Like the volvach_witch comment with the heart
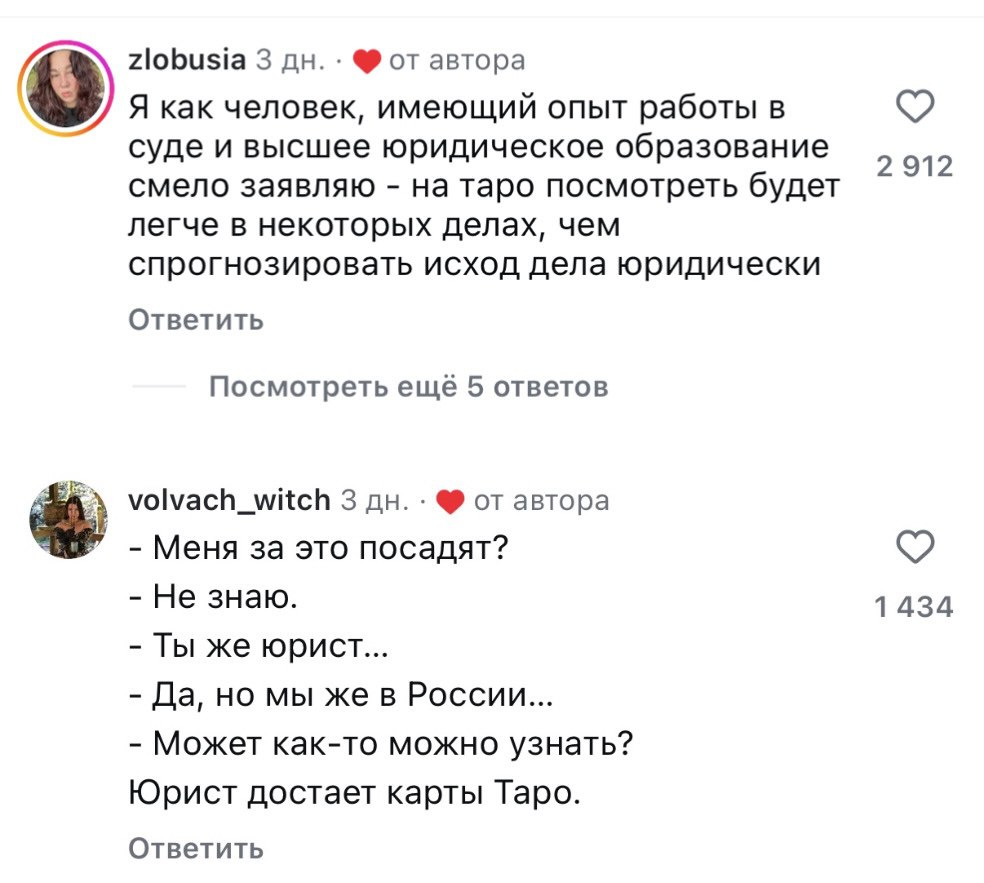Viewport: 984px width, 883px height. pos(917,549)
